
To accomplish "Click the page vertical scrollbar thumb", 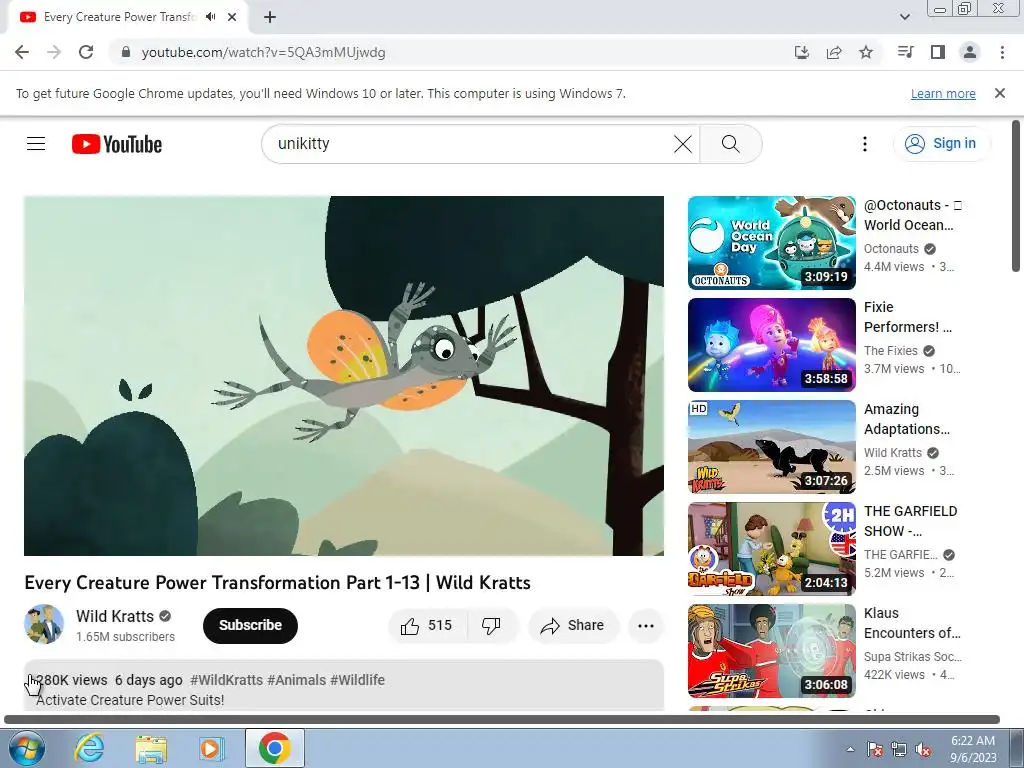I will point(1016,196).
